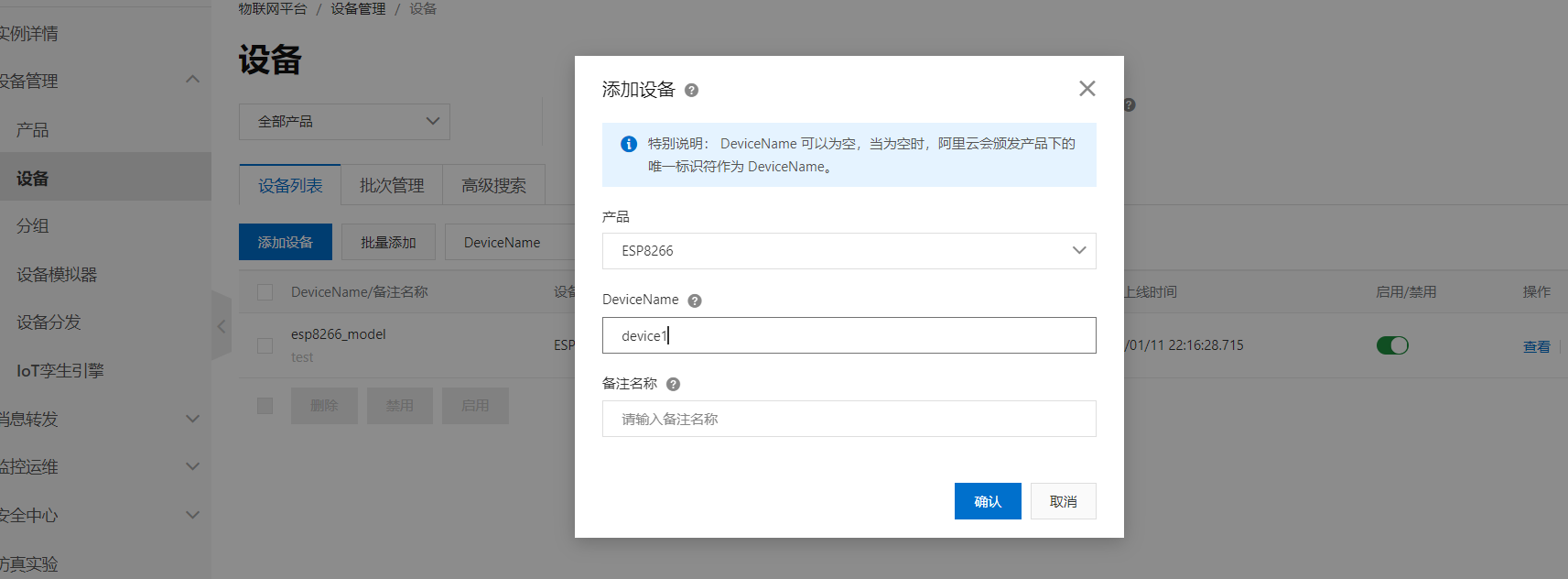Collapse the 设备管理 sidebar section
The width and height of the screenshot is (1568, 579).
[x=192, y=80]
